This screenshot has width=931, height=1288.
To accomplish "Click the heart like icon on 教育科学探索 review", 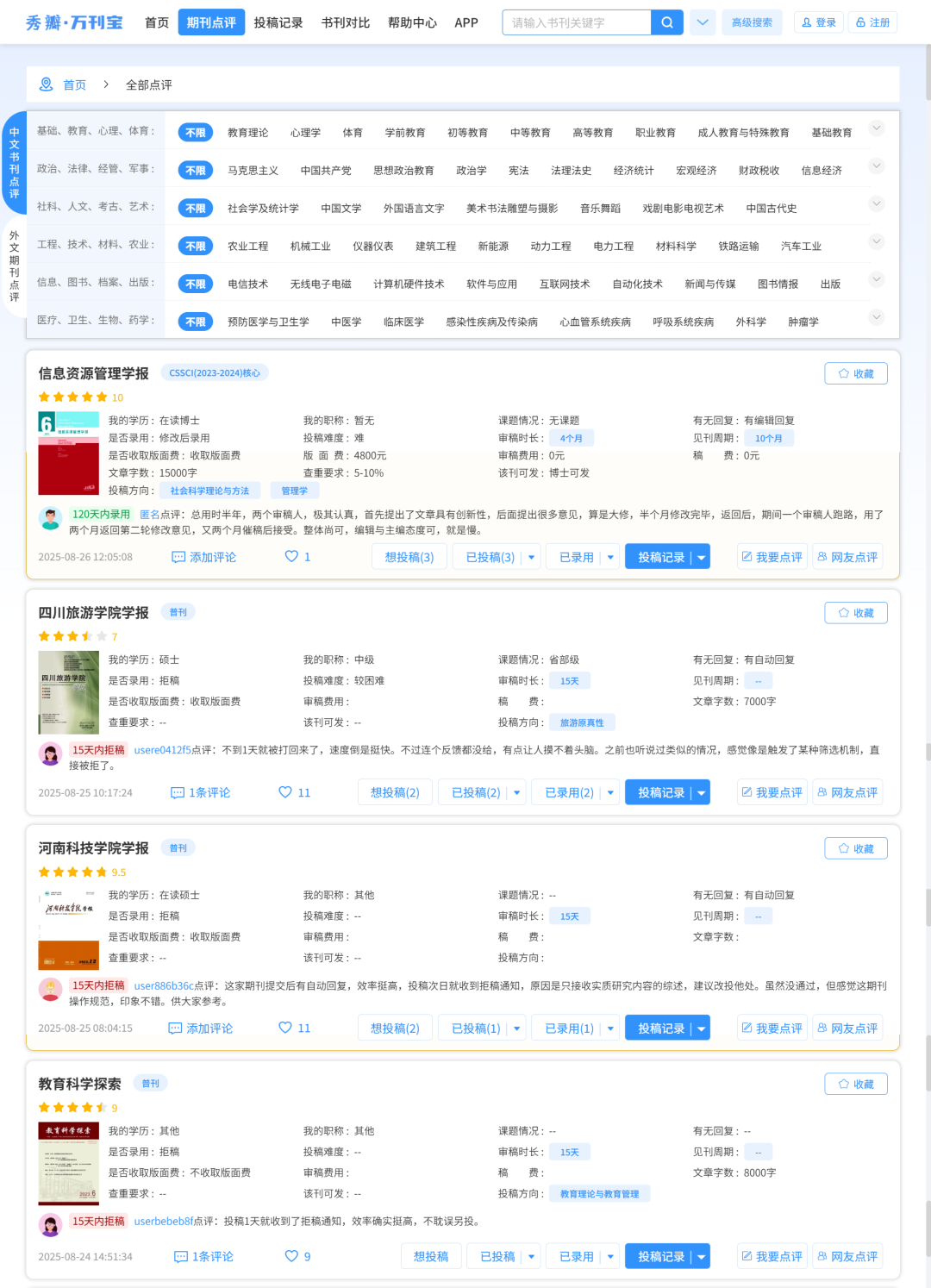I will pos(291,1256).
